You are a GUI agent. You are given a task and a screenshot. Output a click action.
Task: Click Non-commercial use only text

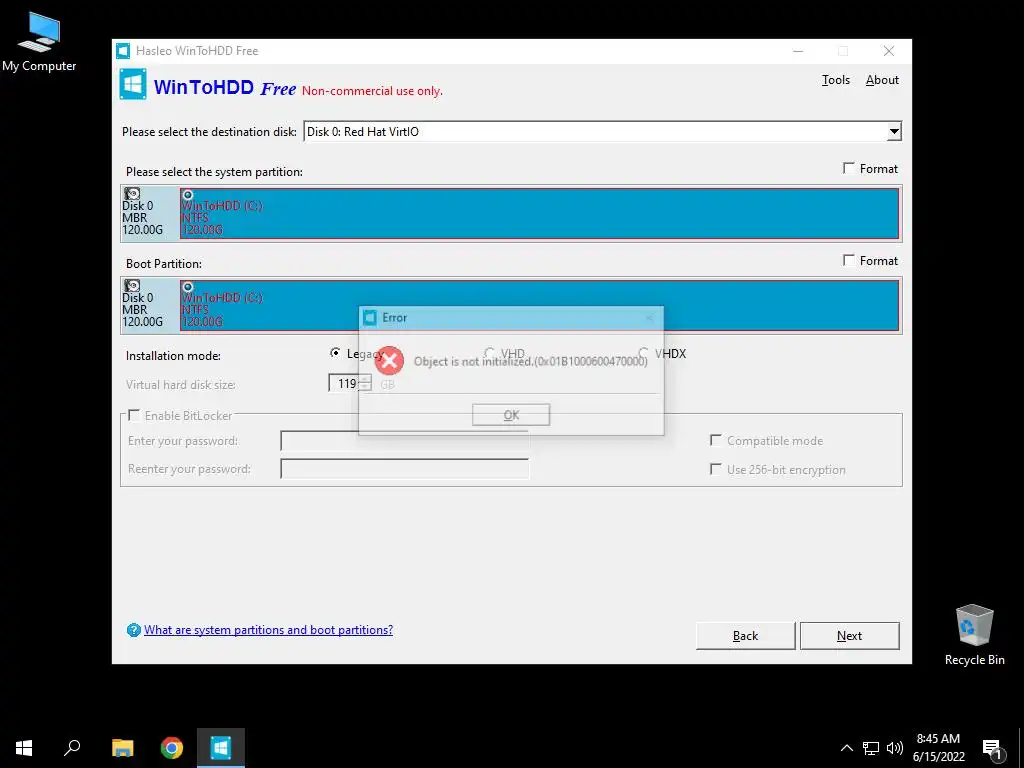coord(372,91)
